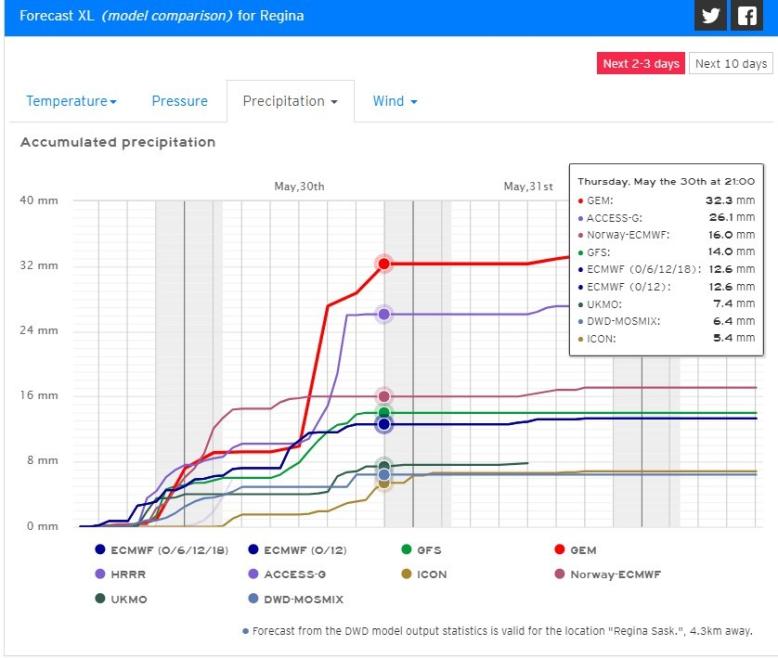Click the tan ICON data point marker
This screenshot has height=658, width=778.
[x=384, y=483]
